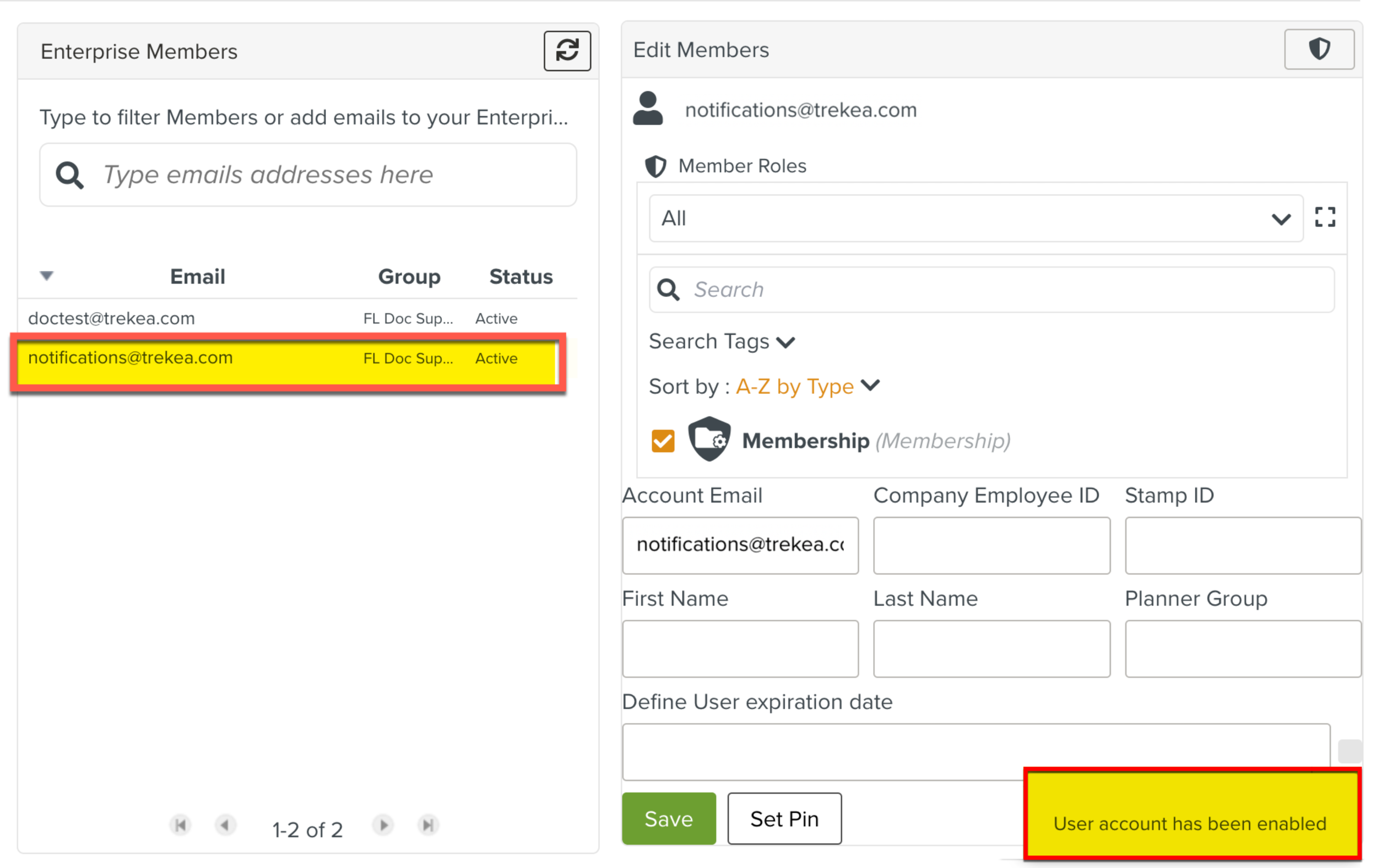Click the shield button in Edit Members header
The width and height of the screenshot is (1377, 868).
[1319, 49]
